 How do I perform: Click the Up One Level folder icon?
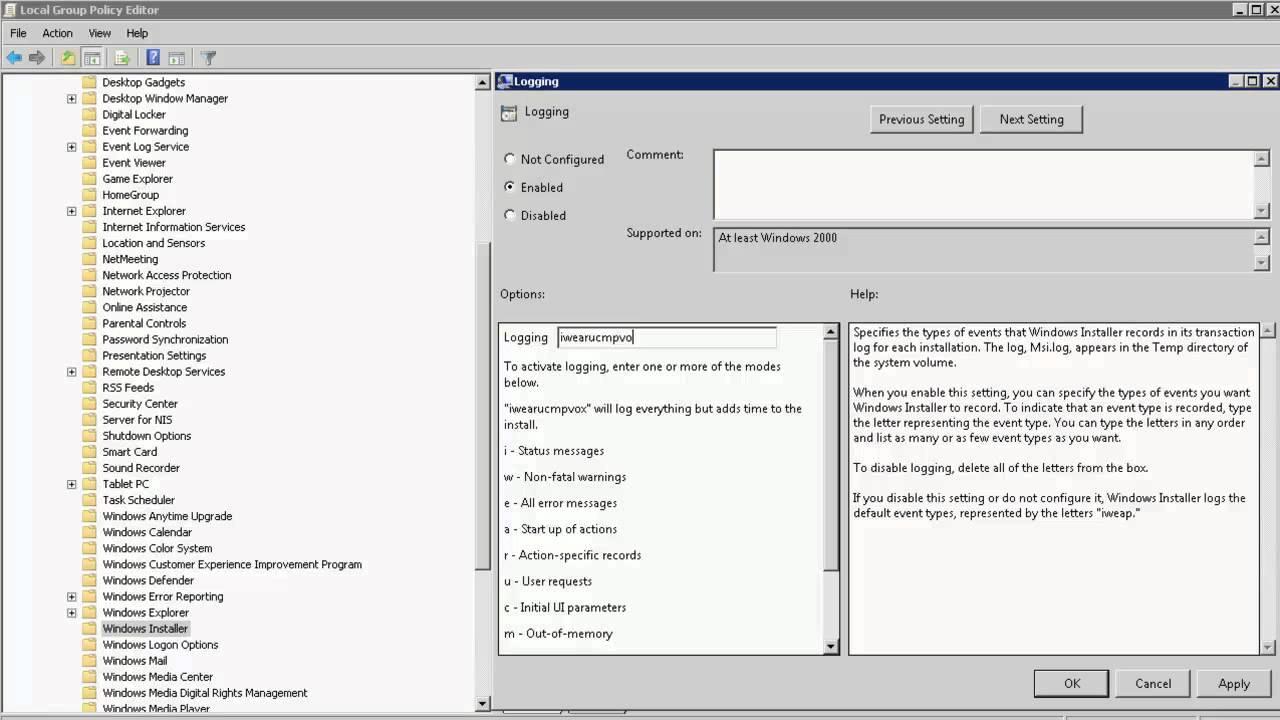pos(68,58)
